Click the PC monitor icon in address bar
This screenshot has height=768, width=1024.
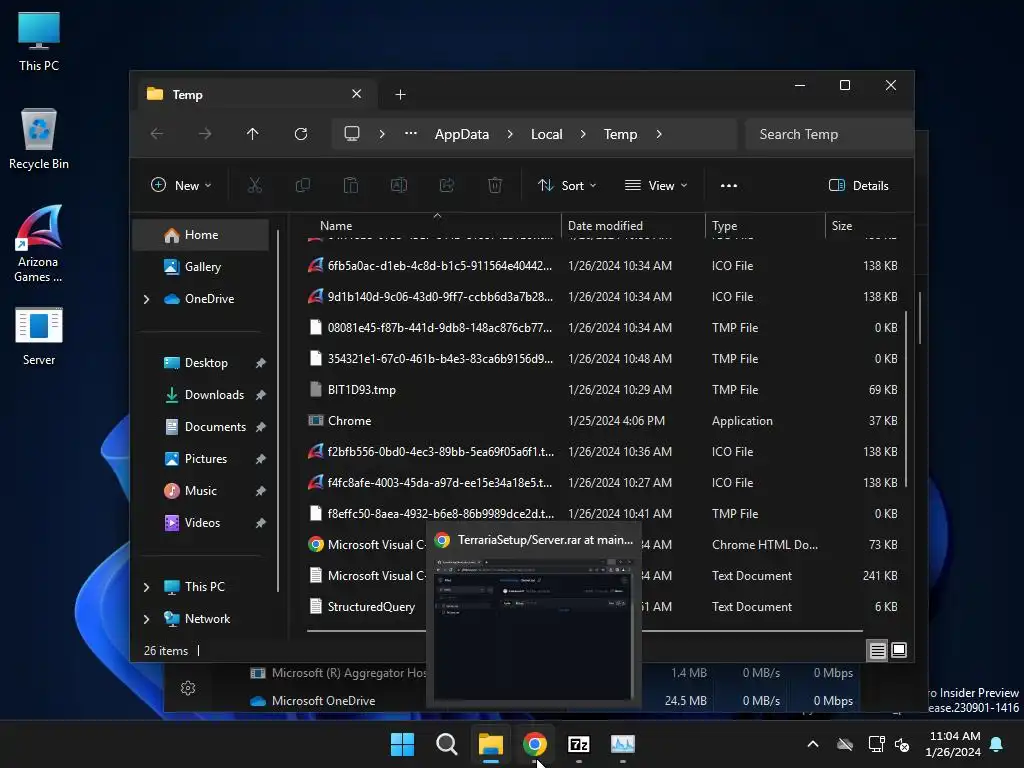tap(352, 134)
